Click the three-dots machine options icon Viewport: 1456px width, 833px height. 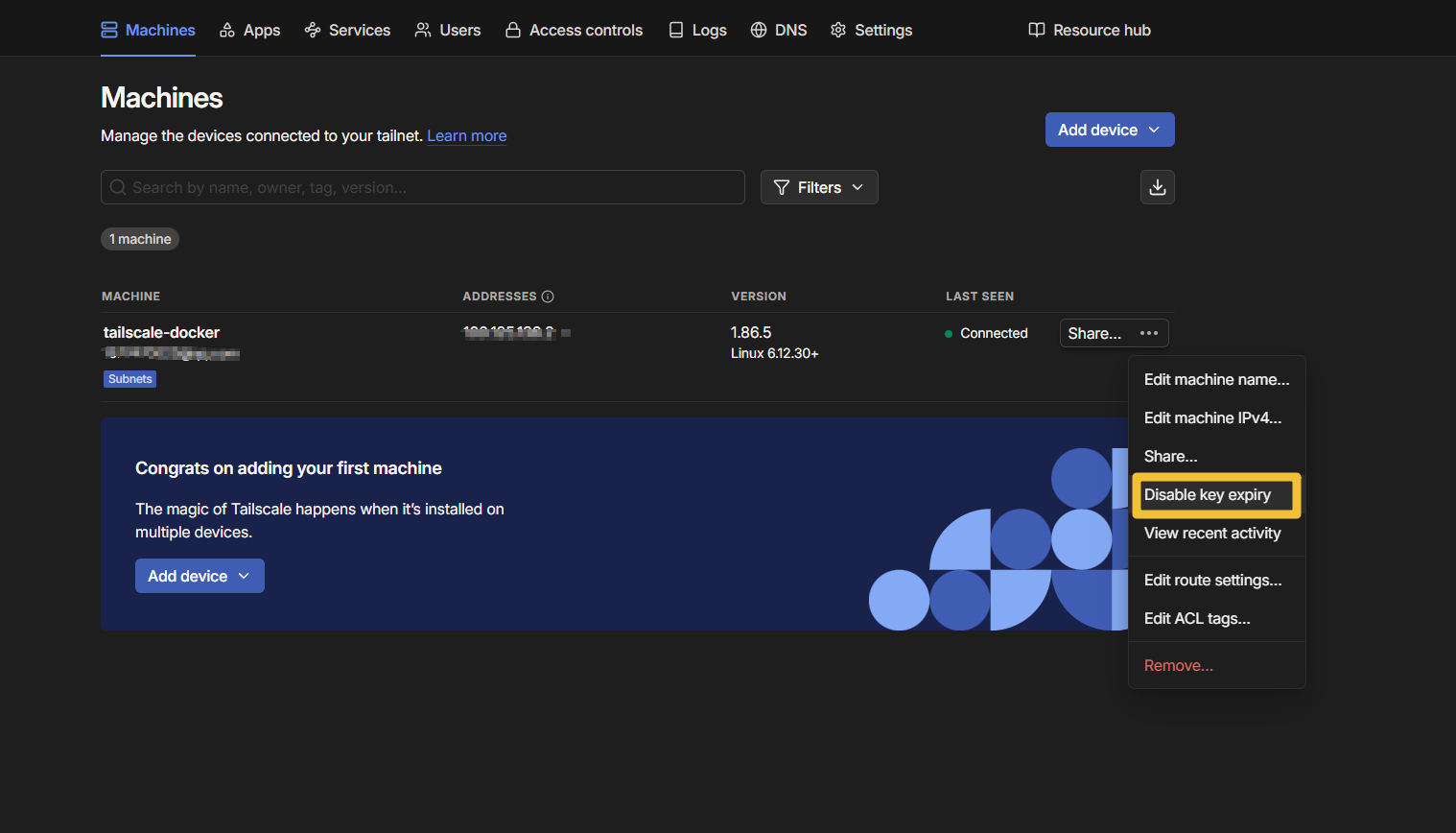coord(1148,333)
